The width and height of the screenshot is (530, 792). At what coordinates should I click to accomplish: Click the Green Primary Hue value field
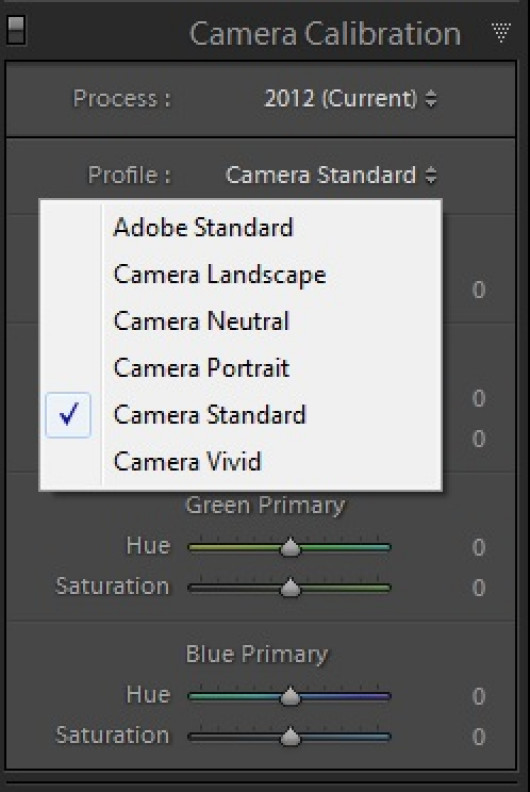478,548
